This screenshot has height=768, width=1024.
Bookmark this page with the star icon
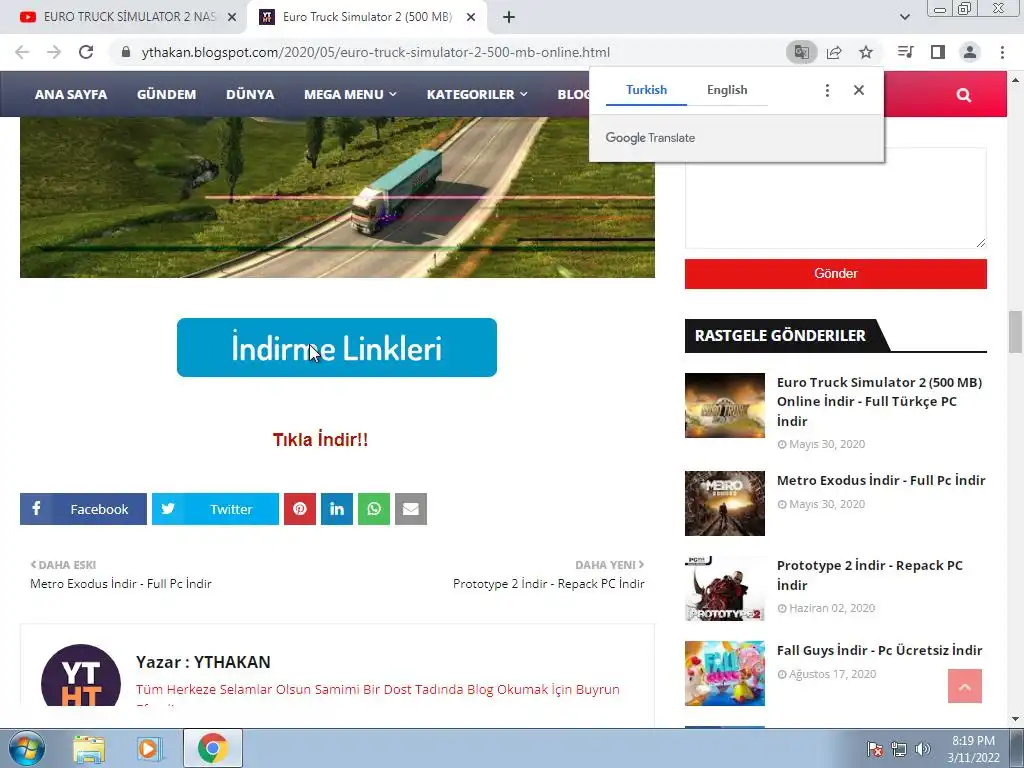866,52
